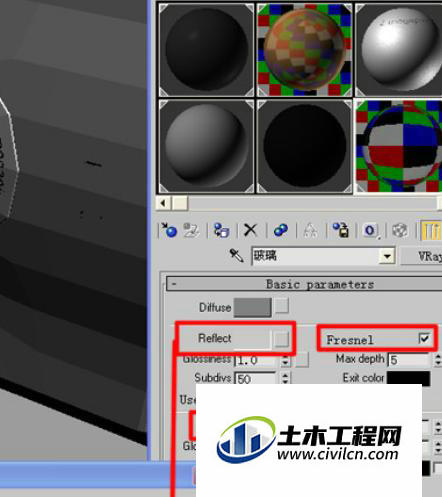Click the VRay material type button
Image resolution: width=442 pixels, height=497 pixels.
pyautogui.click(x=421, y=256)
